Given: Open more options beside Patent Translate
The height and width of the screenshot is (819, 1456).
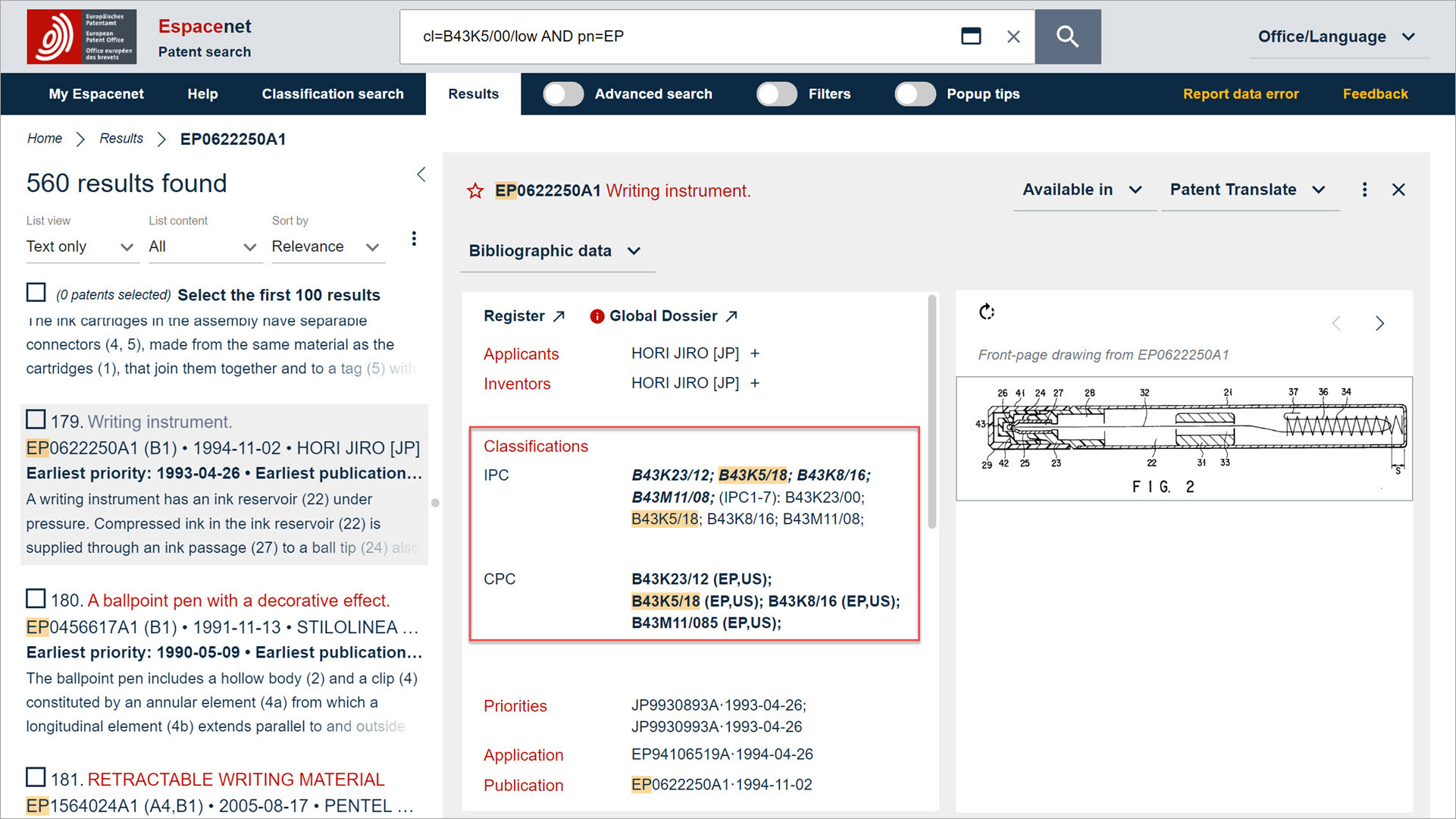Looking at the screenshot, I should click(1364, 190).
